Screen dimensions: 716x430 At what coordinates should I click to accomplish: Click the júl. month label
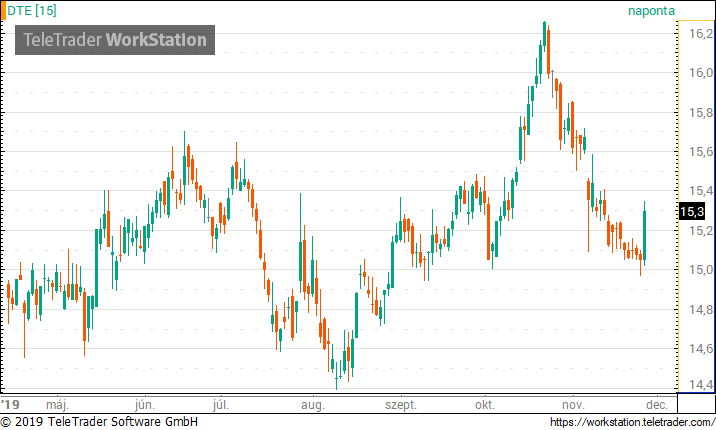pyautogui.click(x=221, y=404)
